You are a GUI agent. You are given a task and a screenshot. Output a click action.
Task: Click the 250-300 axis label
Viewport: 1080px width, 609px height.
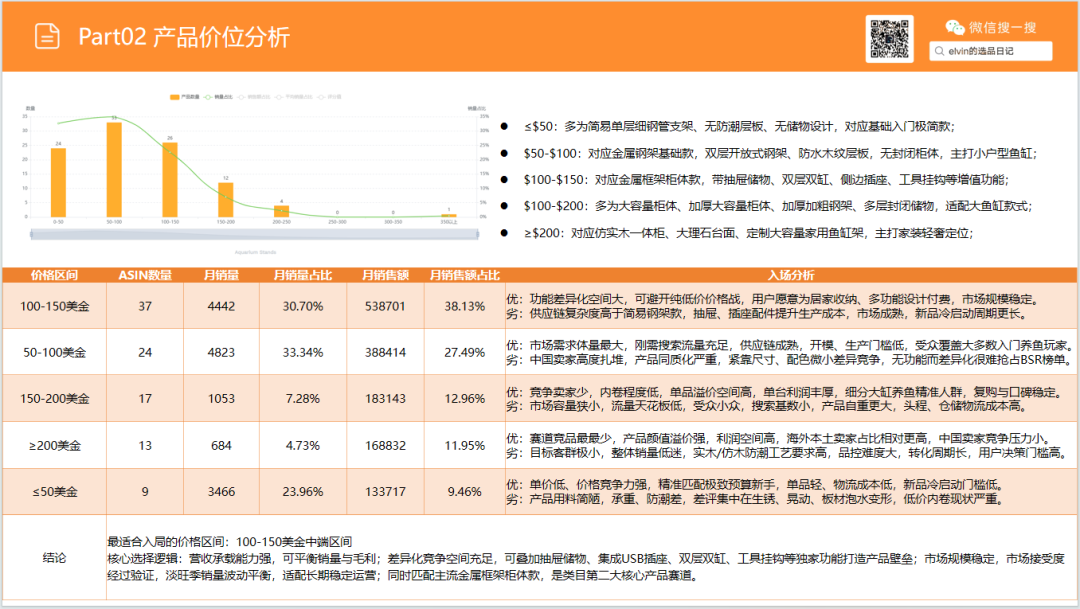coord(337,222)
